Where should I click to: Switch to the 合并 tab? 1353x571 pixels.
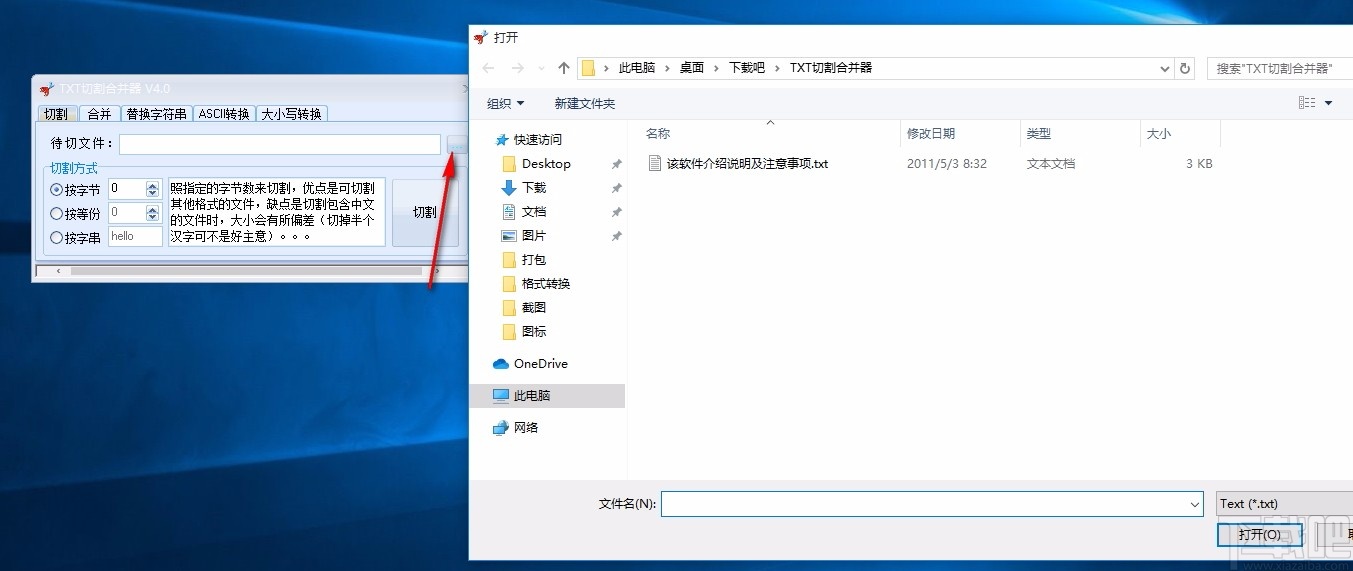point(99,114)
